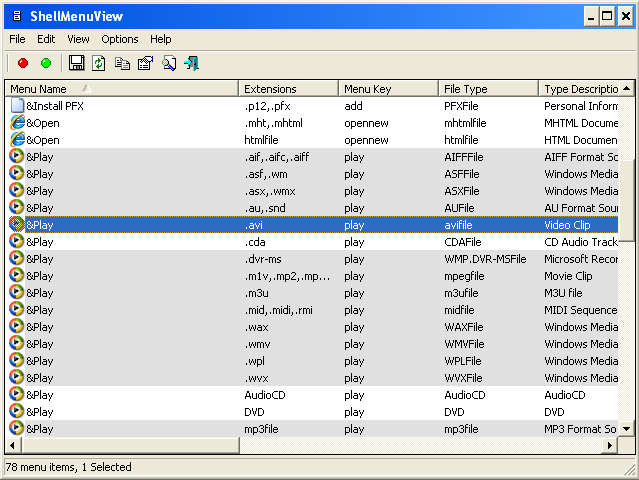The height and width of the screenshot is (480, 639).
Task: Open the Help menu
Action: [x=161, y=39]
